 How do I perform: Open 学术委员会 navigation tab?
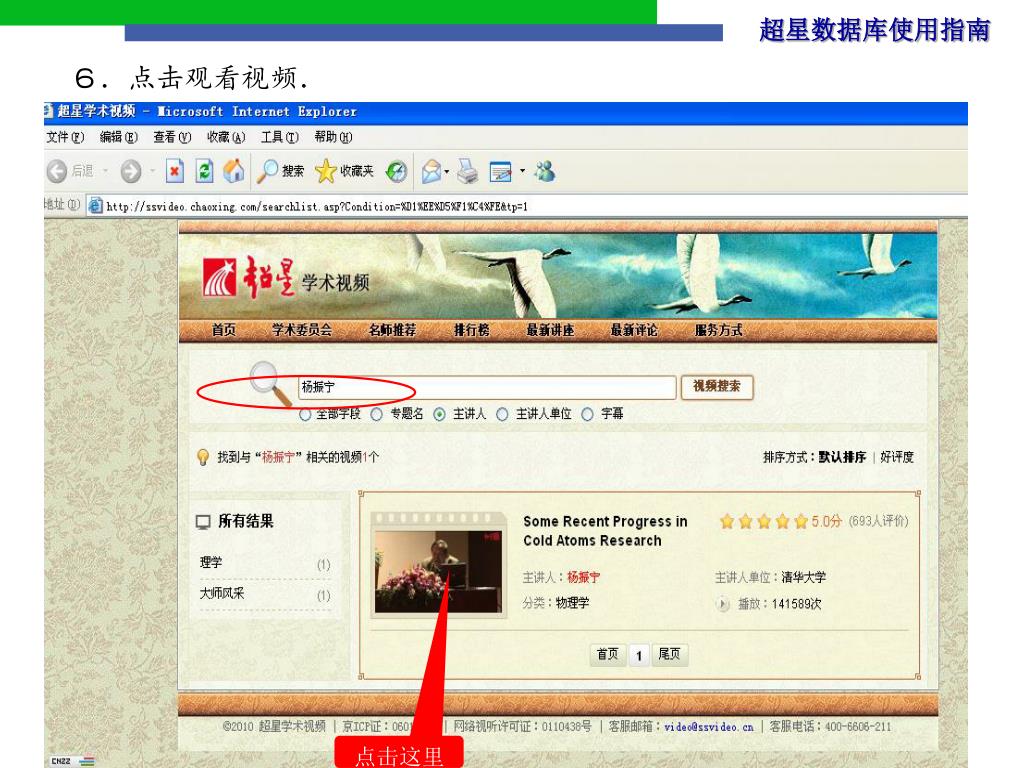(302, 330)
